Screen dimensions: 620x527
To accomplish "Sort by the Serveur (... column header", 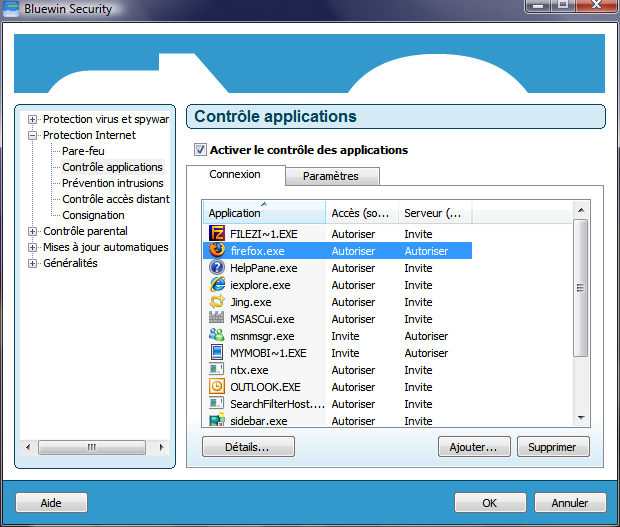I will click(x=435, y=213).
